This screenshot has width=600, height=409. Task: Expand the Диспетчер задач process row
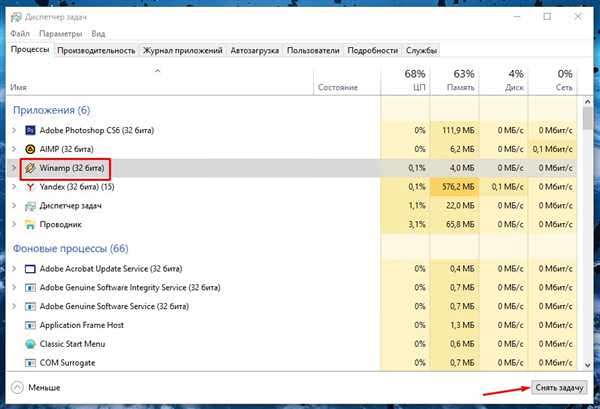click(x=14, y=206)
